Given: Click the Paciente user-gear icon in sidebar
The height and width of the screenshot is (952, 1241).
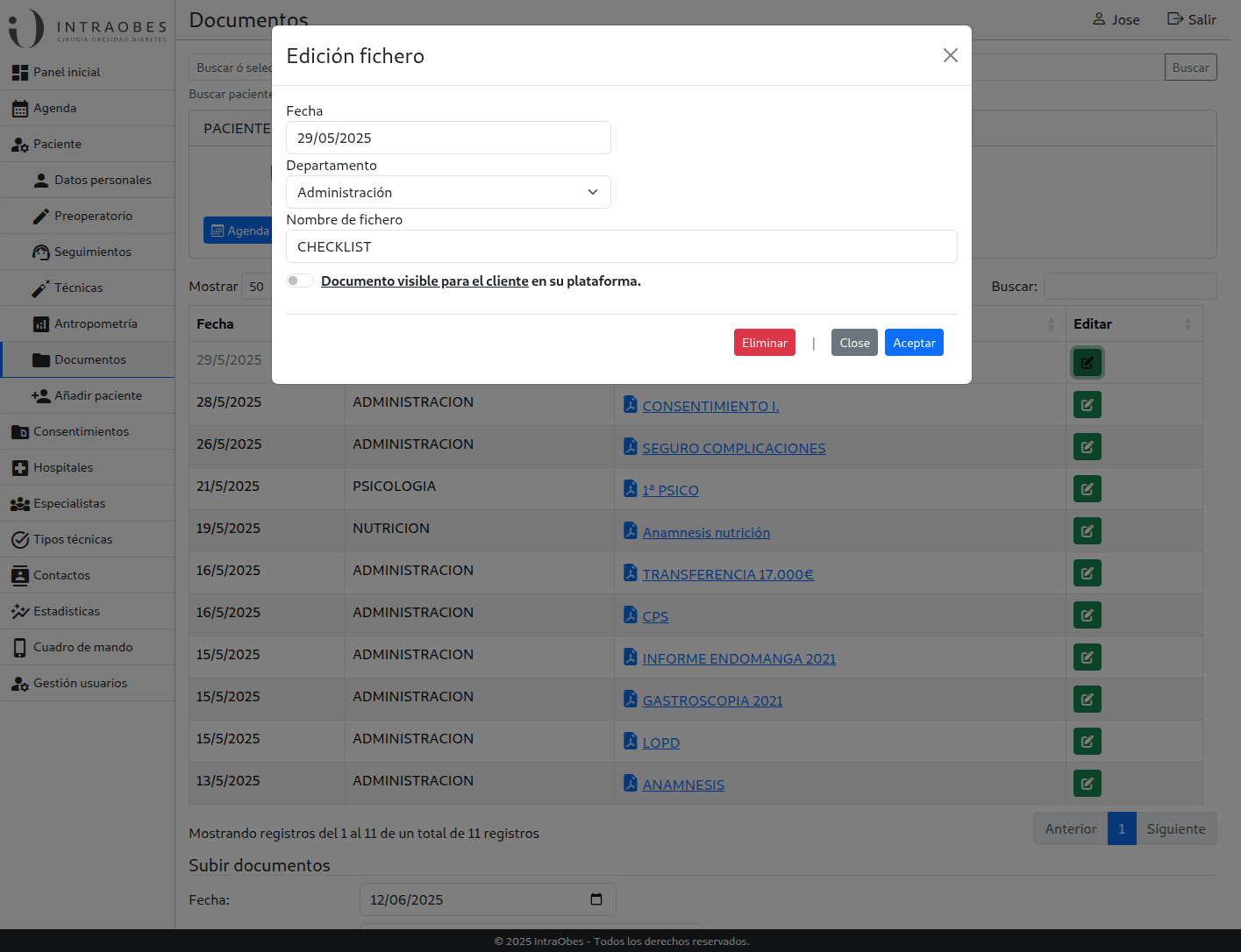Looking at the screenshot, I should [x=20, y=145].
